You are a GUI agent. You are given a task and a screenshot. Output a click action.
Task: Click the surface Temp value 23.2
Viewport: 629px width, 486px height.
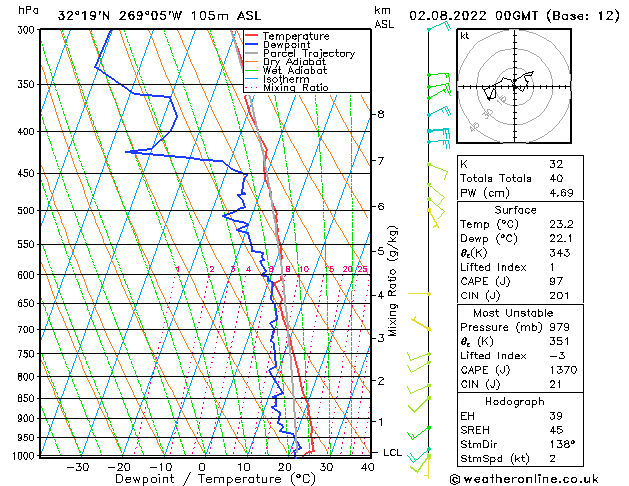[x=561, y=224]
